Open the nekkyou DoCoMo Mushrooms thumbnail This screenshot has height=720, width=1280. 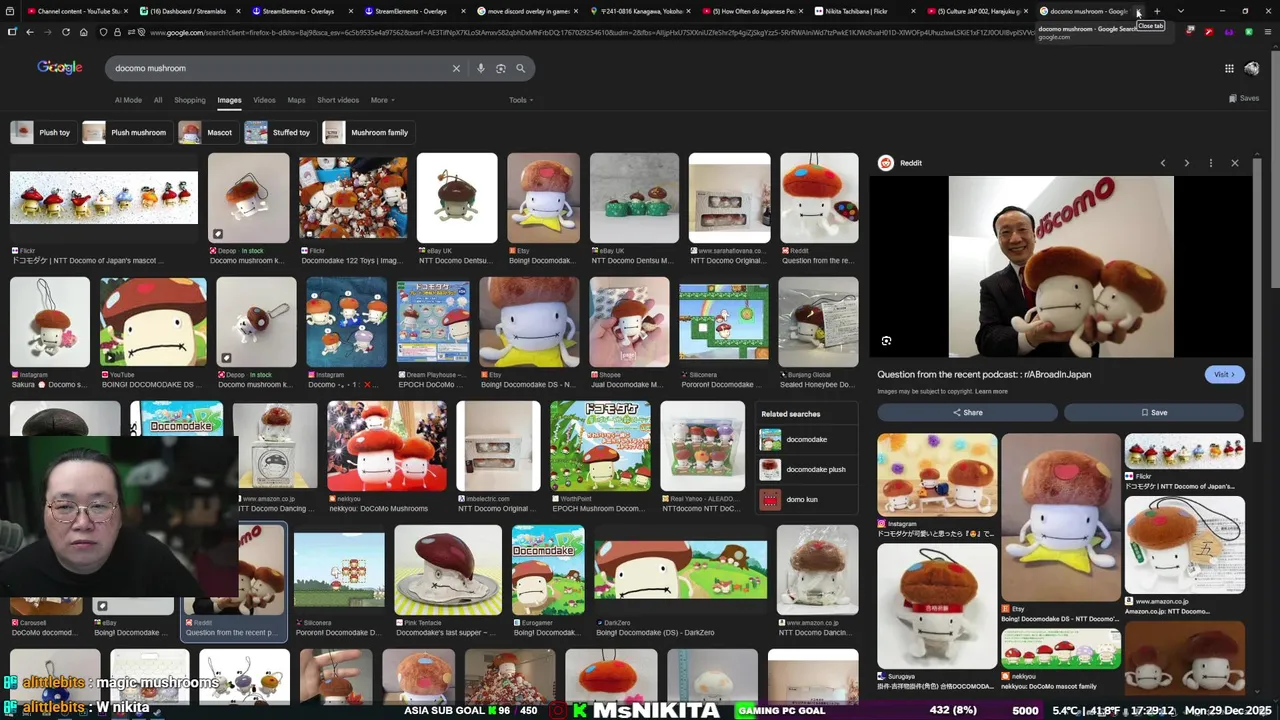coord(387,446)
